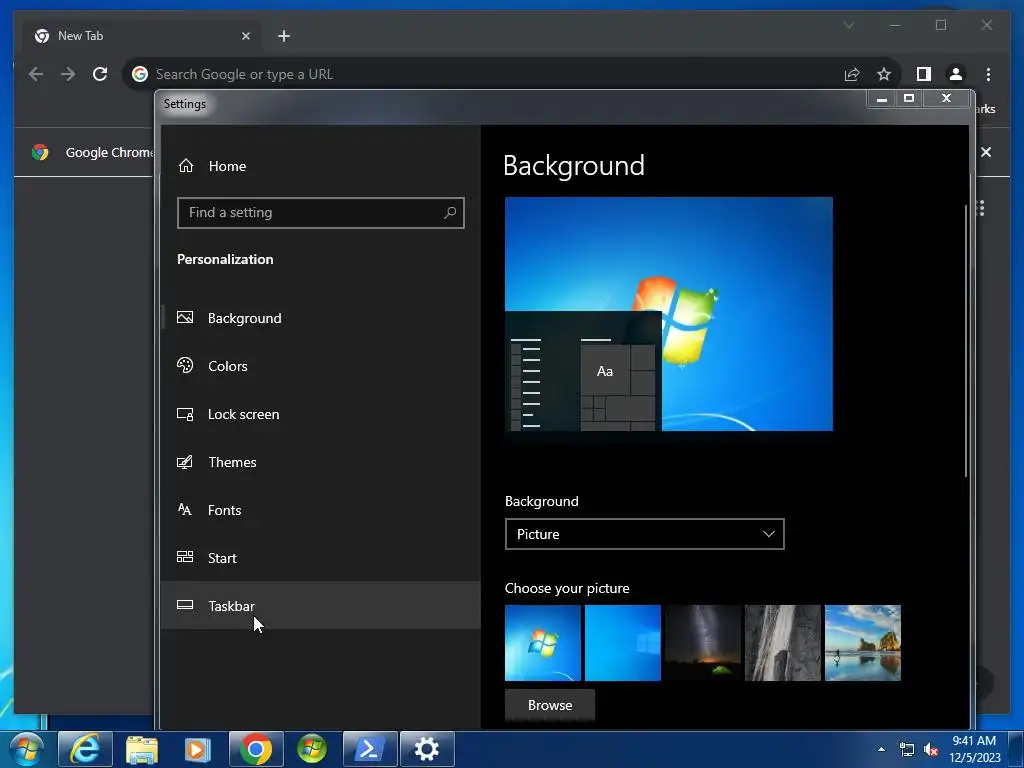Screen dimensions: 1024x768
Task: Switch to Chrome from taskbar
Action: 256,748
